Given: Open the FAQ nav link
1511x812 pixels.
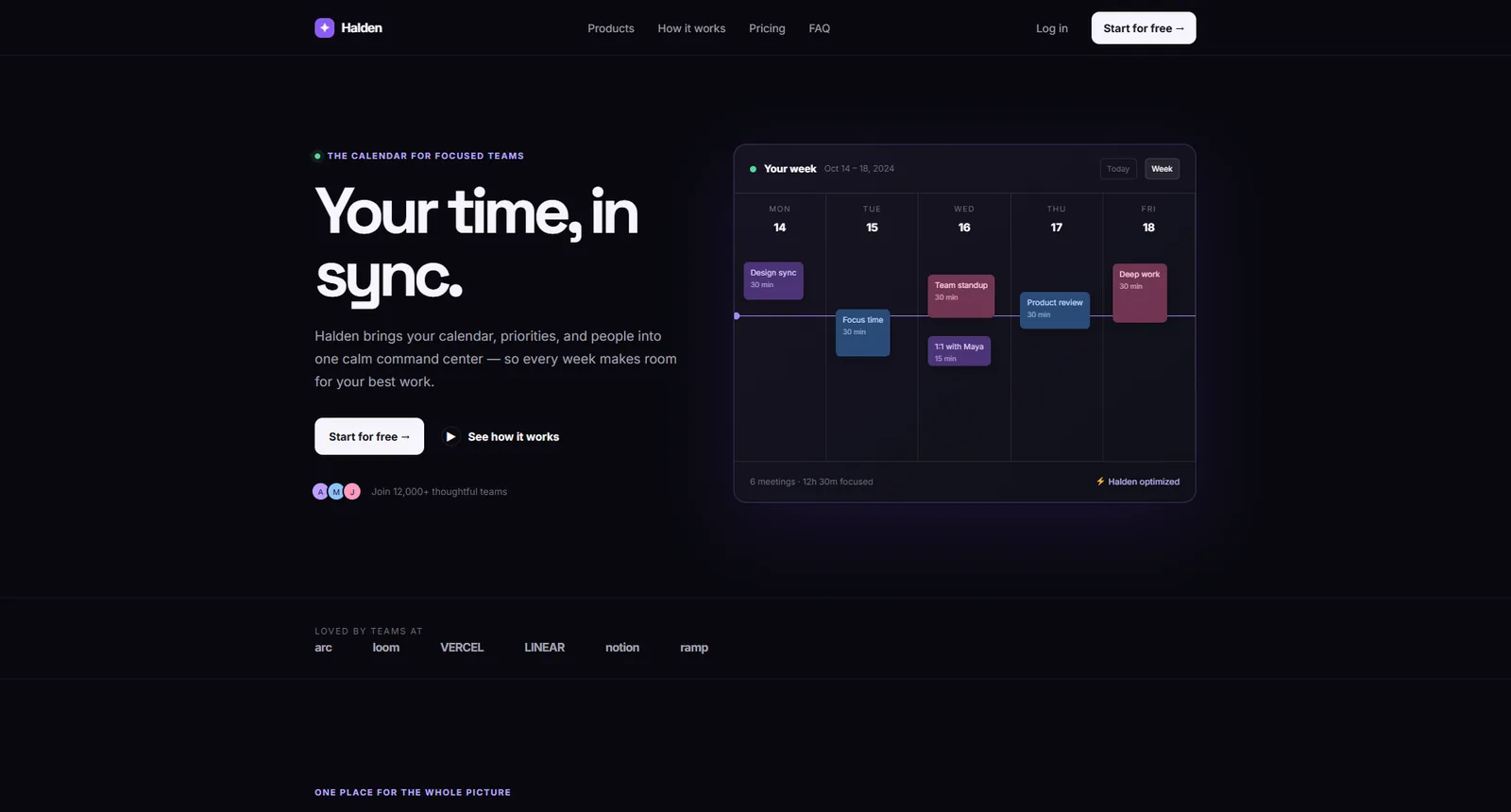Looking at the screenshot, I should point(820,28).
